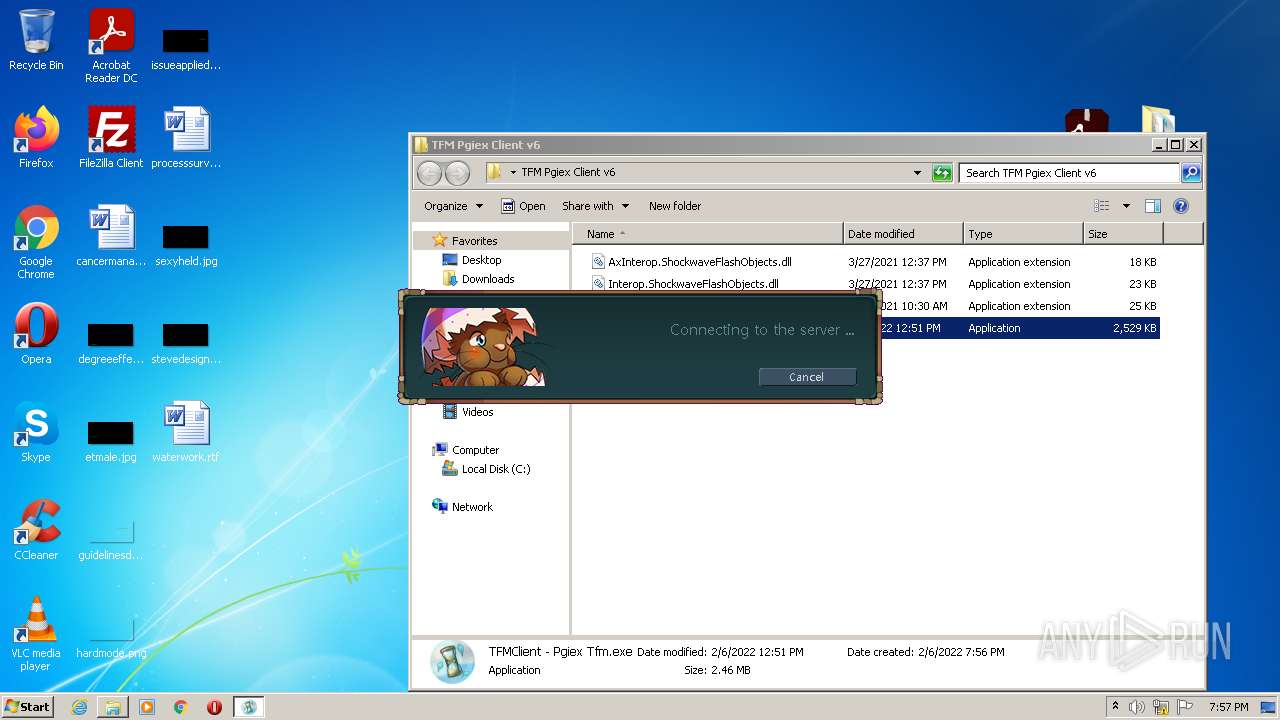Change view using the views icon
This screenshot has height=720, width=1280.
point(1102,206)
